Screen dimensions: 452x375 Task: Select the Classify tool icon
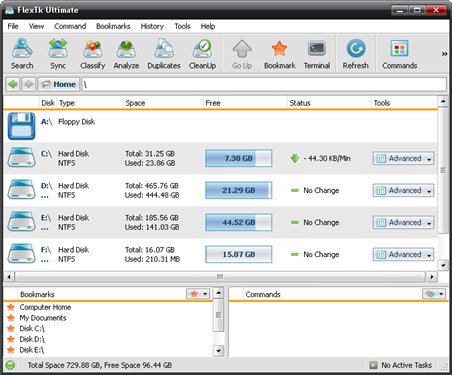coord(92,53)
